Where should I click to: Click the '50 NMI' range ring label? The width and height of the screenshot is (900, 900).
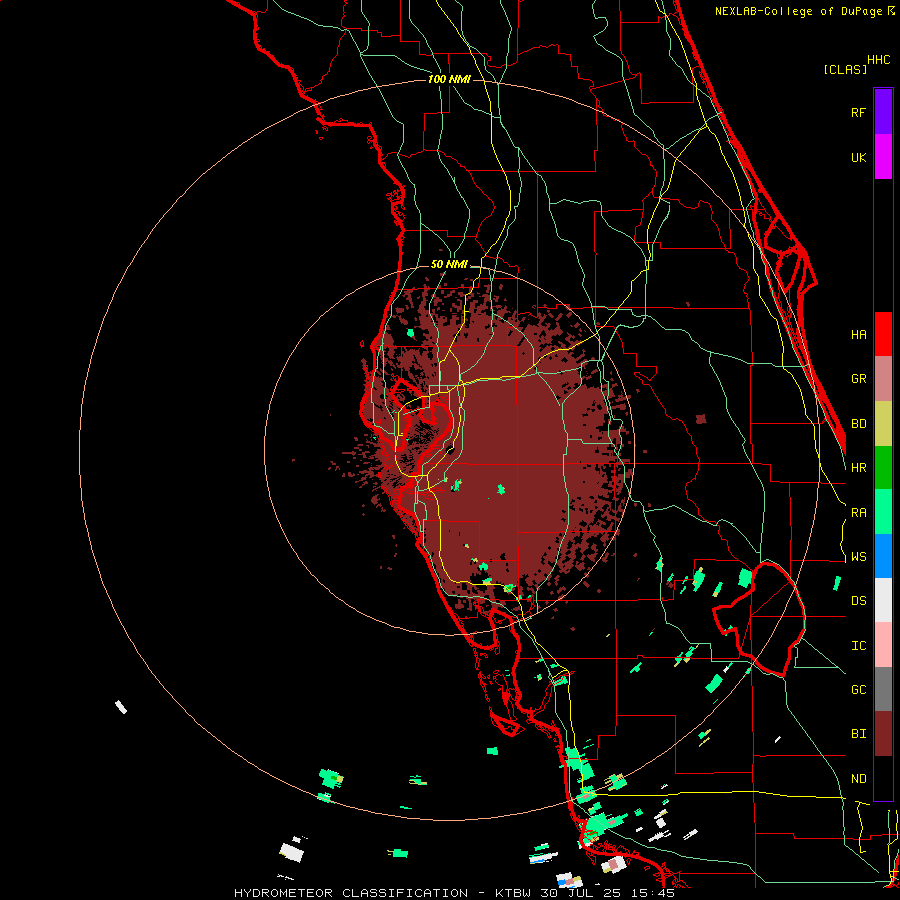point(449,265)
